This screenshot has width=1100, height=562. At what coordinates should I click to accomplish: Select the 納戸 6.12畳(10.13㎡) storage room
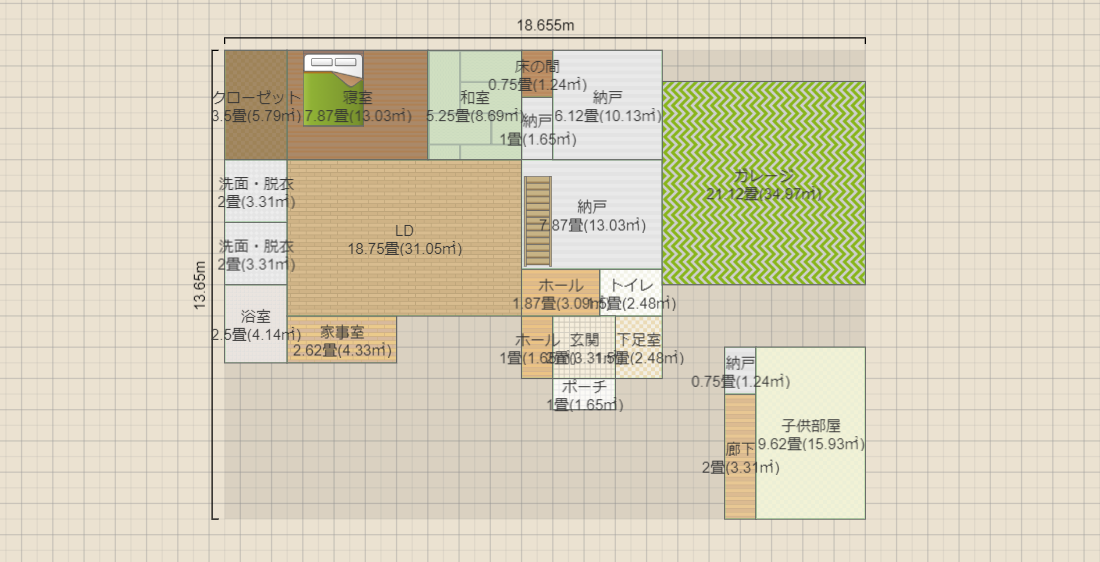click(608, 105)
